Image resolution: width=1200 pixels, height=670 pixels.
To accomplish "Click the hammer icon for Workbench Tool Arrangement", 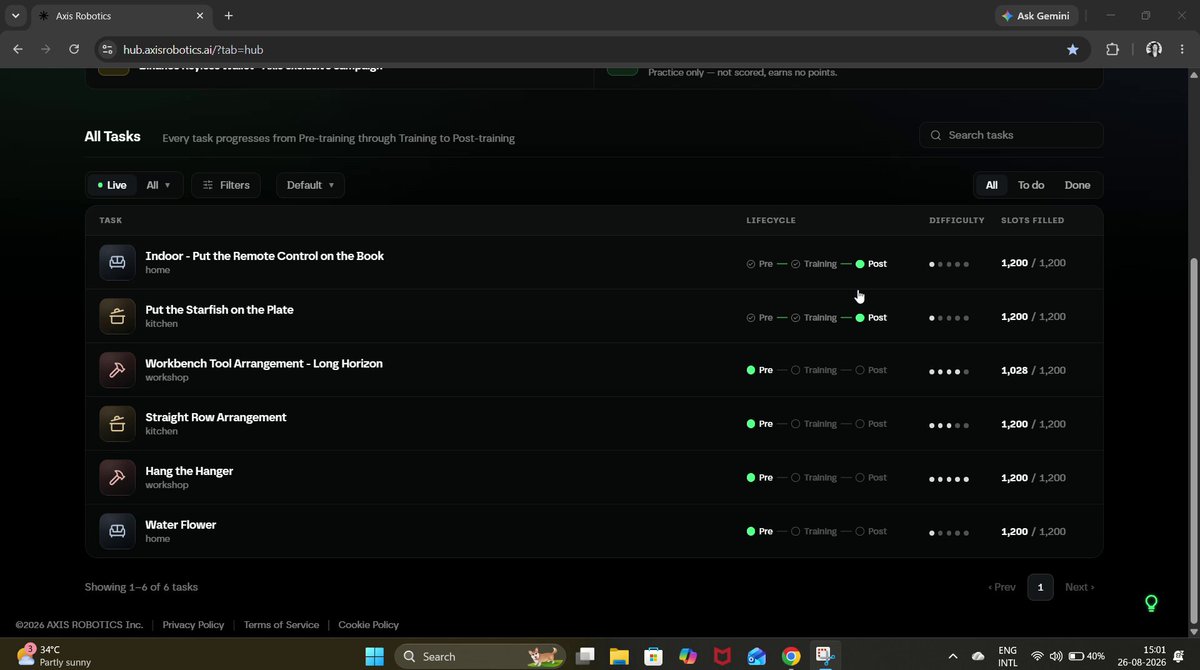I will tap(117, 370).
